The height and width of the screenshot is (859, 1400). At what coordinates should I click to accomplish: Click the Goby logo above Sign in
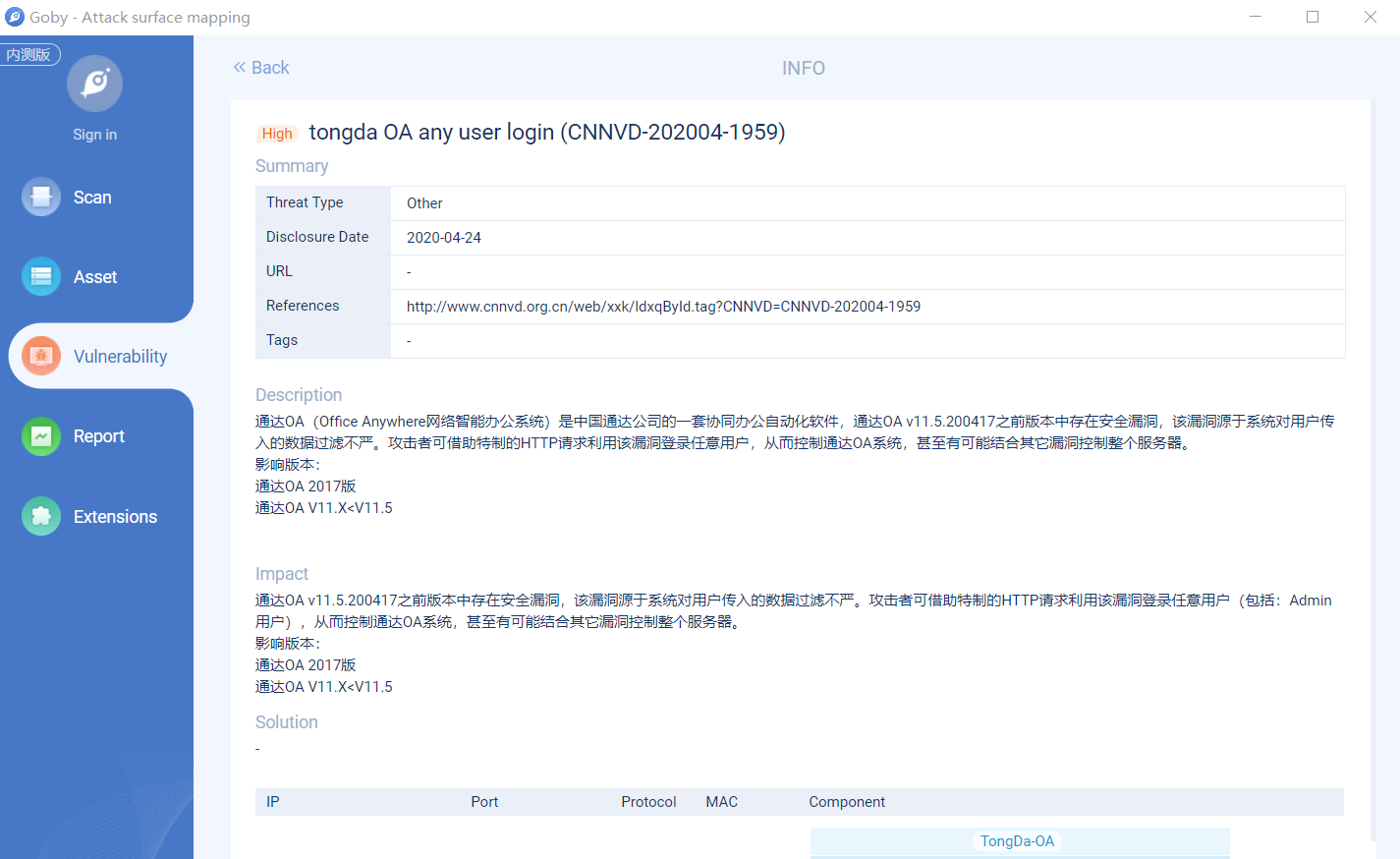(x=94, y=84)
